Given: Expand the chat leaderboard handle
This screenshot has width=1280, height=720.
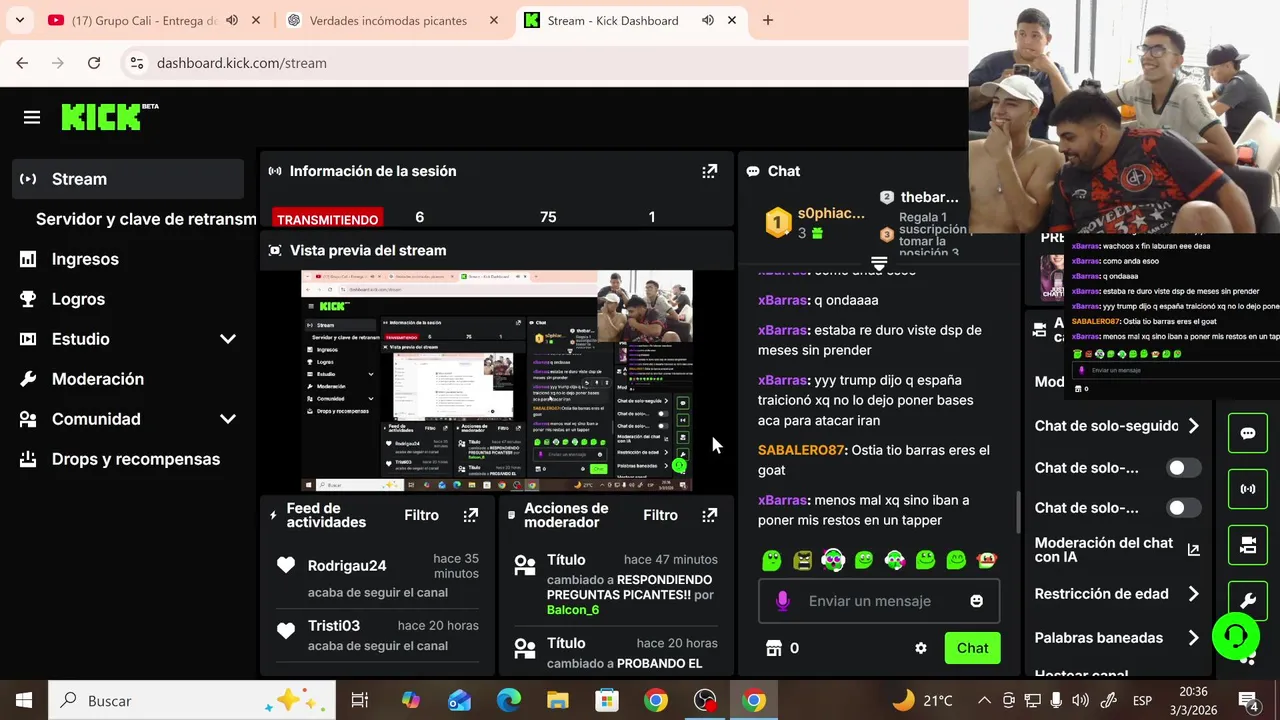Looking at the screenshot, I should 879,264.
